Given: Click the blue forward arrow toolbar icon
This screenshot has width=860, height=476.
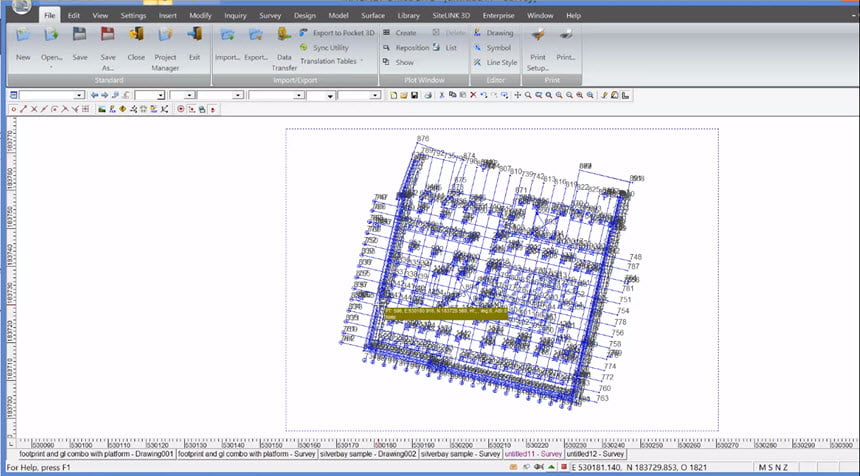Looking at the screenshot, I should (x=105, y=95).
